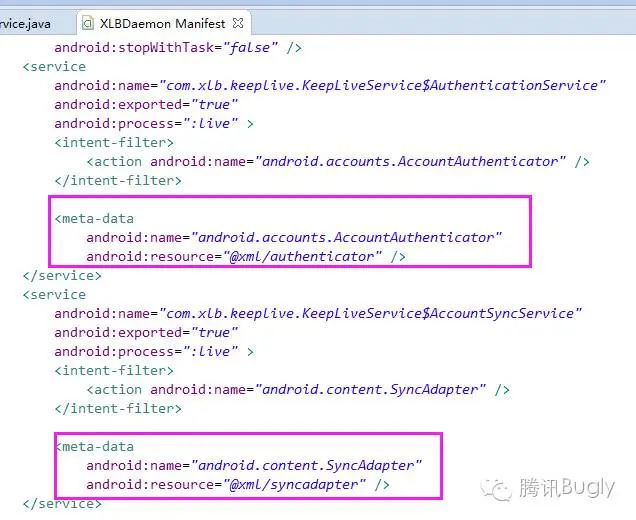636x520 pixels.
Task: Click the first opening intent-filter tag
Action: pyautogui.click(x=114, y=142)
